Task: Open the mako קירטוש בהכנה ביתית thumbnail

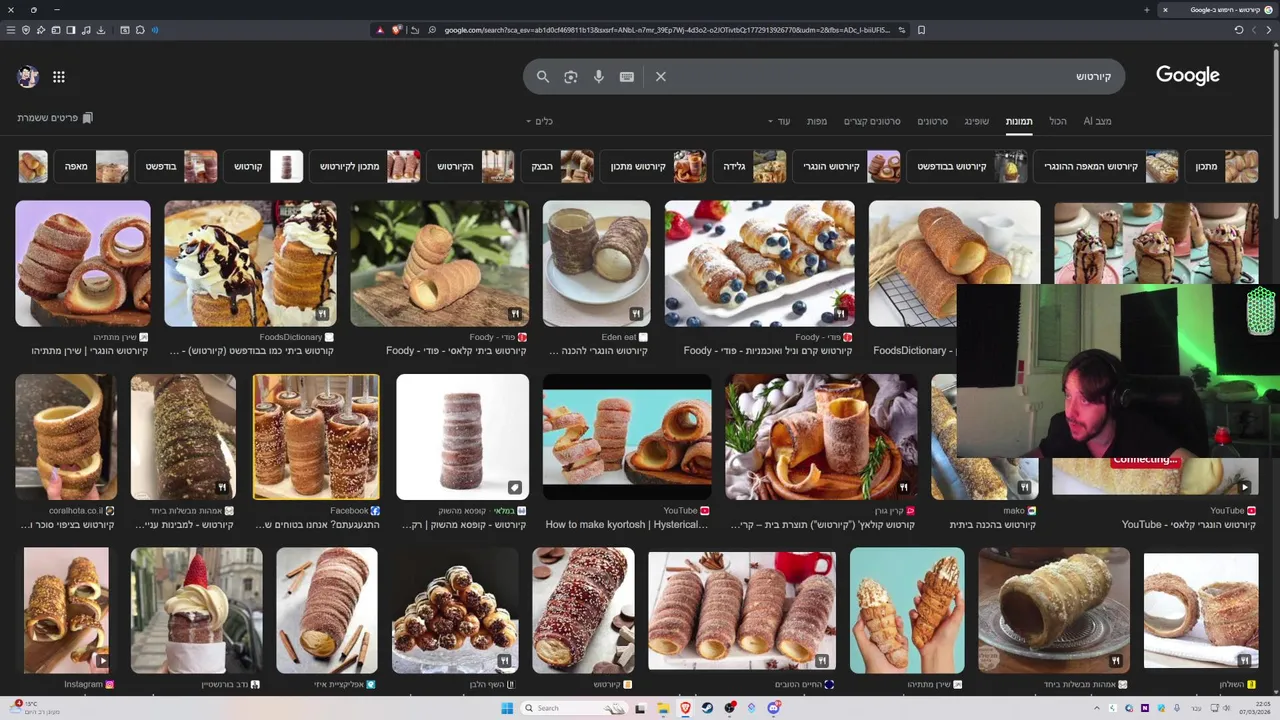Action: coord(985,437)
